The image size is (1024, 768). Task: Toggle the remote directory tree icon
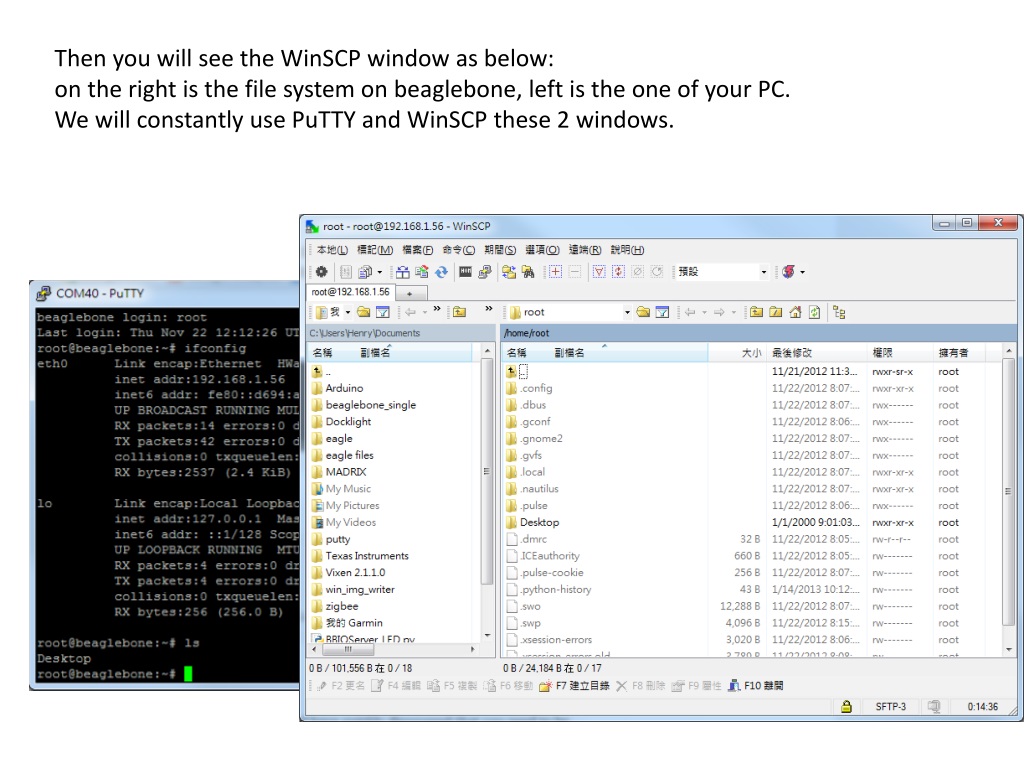coord(839,312)
